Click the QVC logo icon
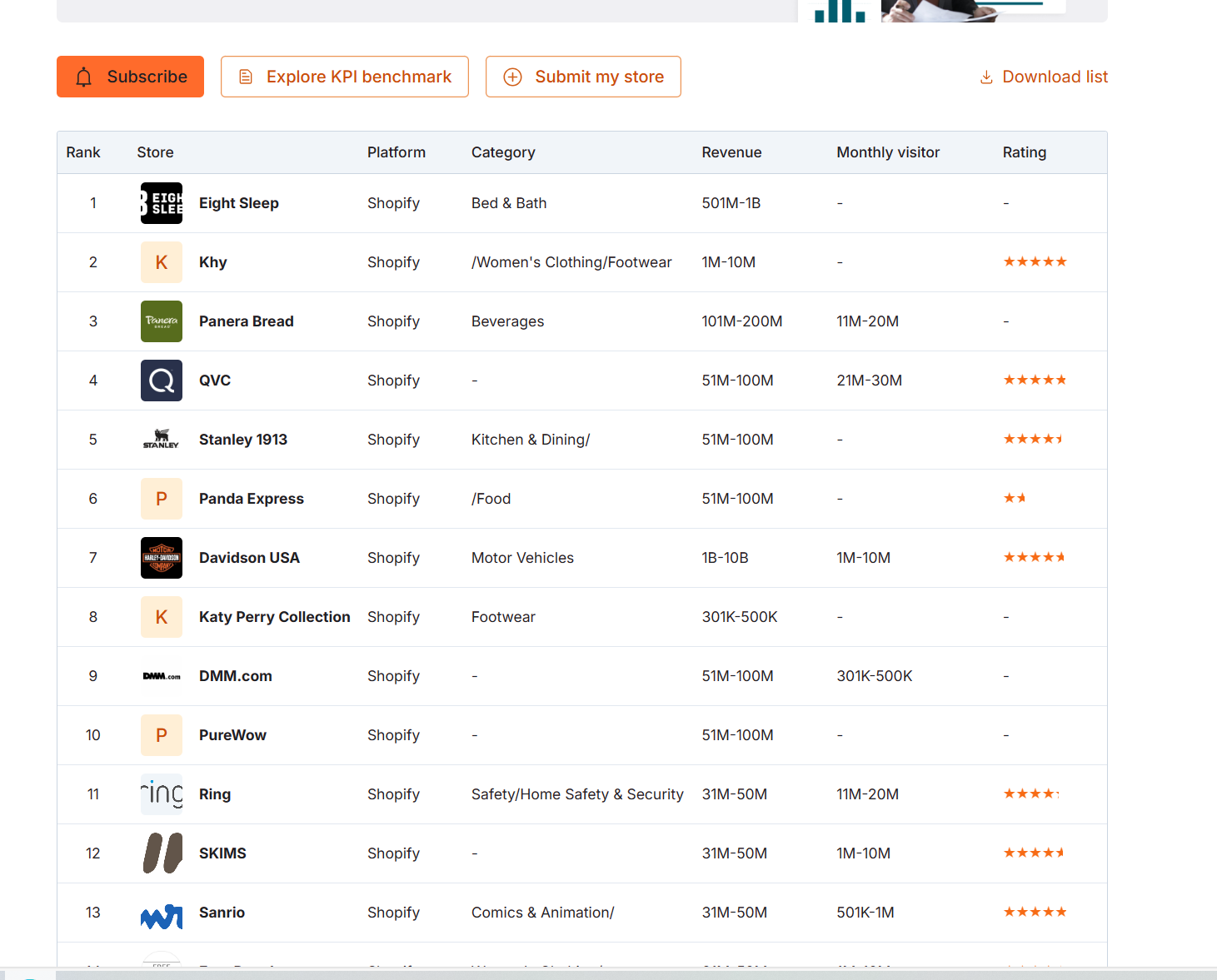 162,381
